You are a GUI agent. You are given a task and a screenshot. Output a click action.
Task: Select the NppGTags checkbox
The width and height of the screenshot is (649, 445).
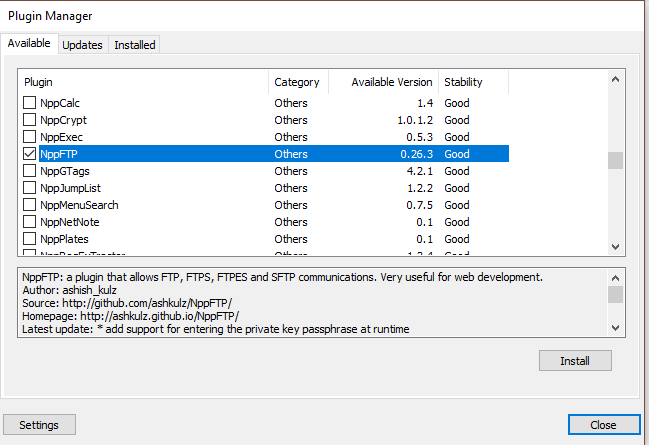(x=29, y=171)
